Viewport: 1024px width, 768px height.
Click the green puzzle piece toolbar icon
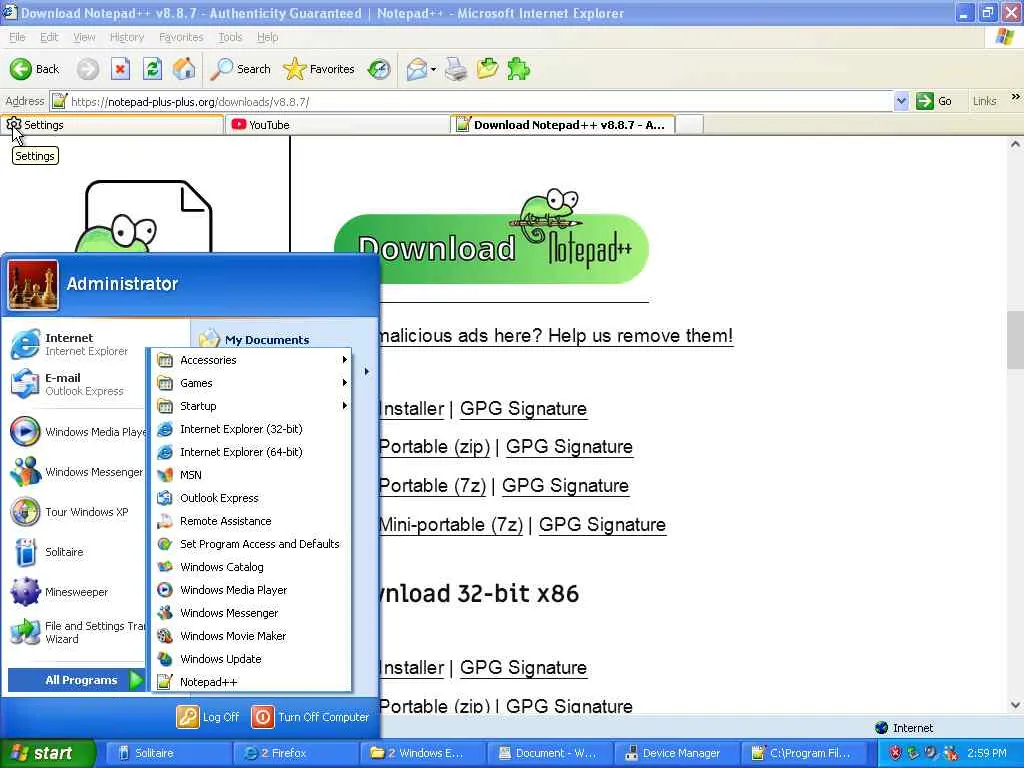tap(519, 69)
